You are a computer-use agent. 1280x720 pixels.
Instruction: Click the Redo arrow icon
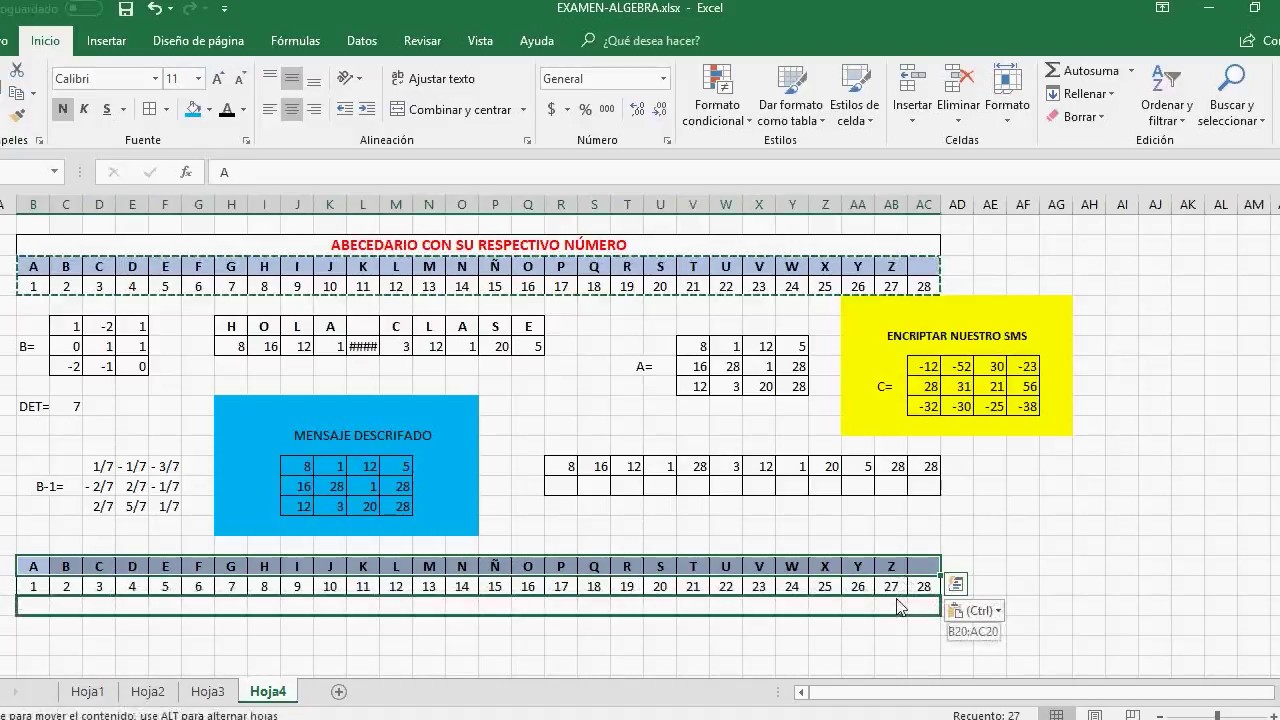click(191, 9)
